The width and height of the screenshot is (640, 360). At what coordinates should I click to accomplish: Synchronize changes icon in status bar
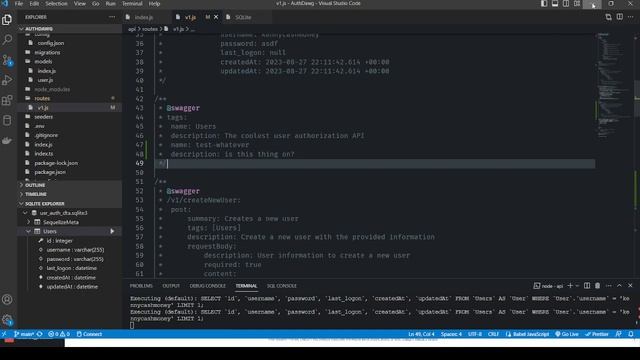(40, 334)
